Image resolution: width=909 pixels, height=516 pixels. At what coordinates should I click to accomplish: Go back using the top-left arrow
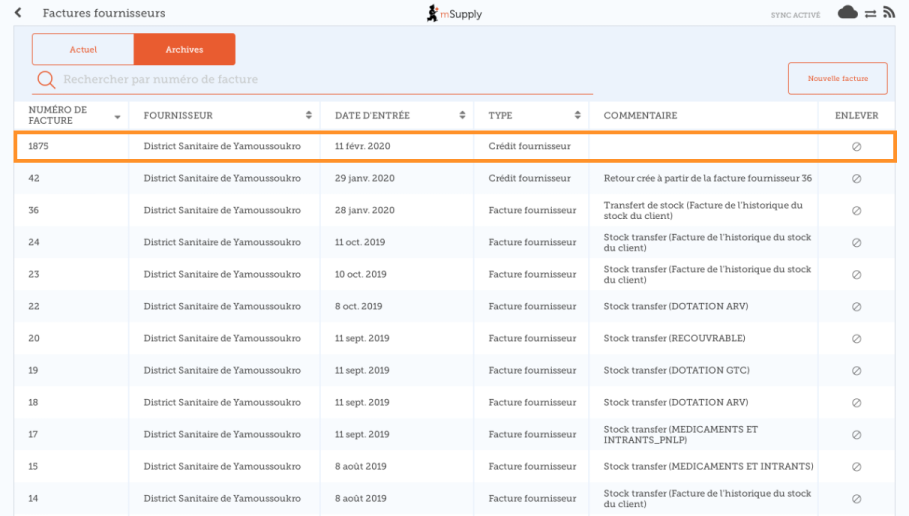pyautogui.click(x=18, y=13)
